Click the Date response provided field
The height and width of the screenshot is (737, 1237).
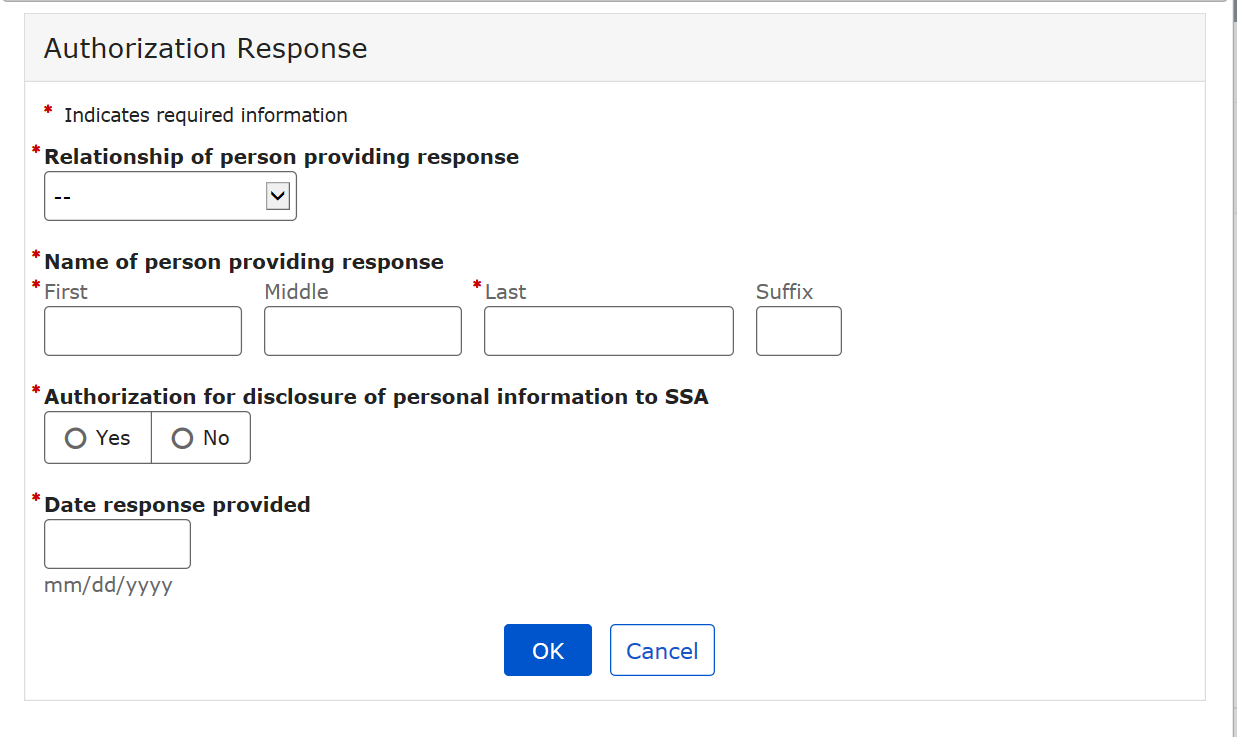117,544
